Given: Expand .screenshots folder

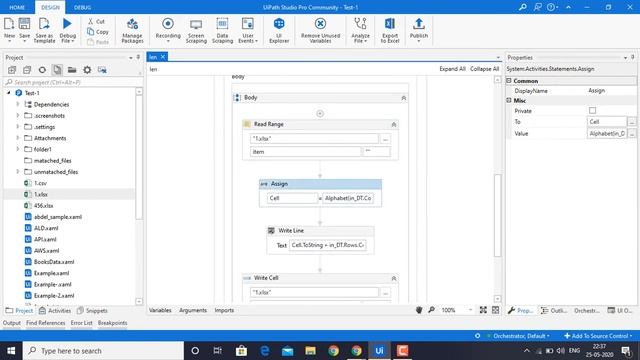Looking at the screenshot, I should (18, 116).
